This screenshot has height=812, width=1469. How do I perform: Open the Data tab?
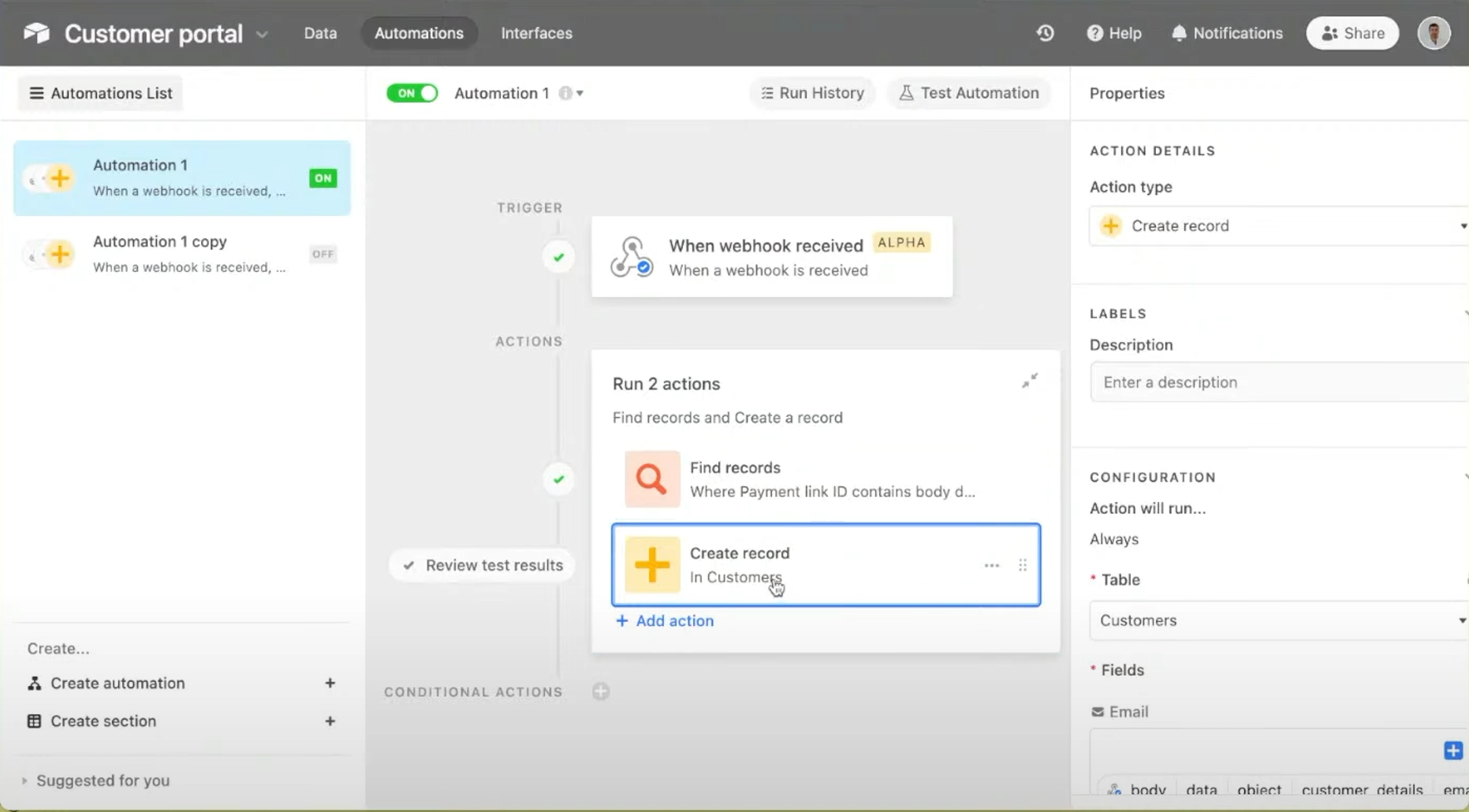[x=320, y=33]
